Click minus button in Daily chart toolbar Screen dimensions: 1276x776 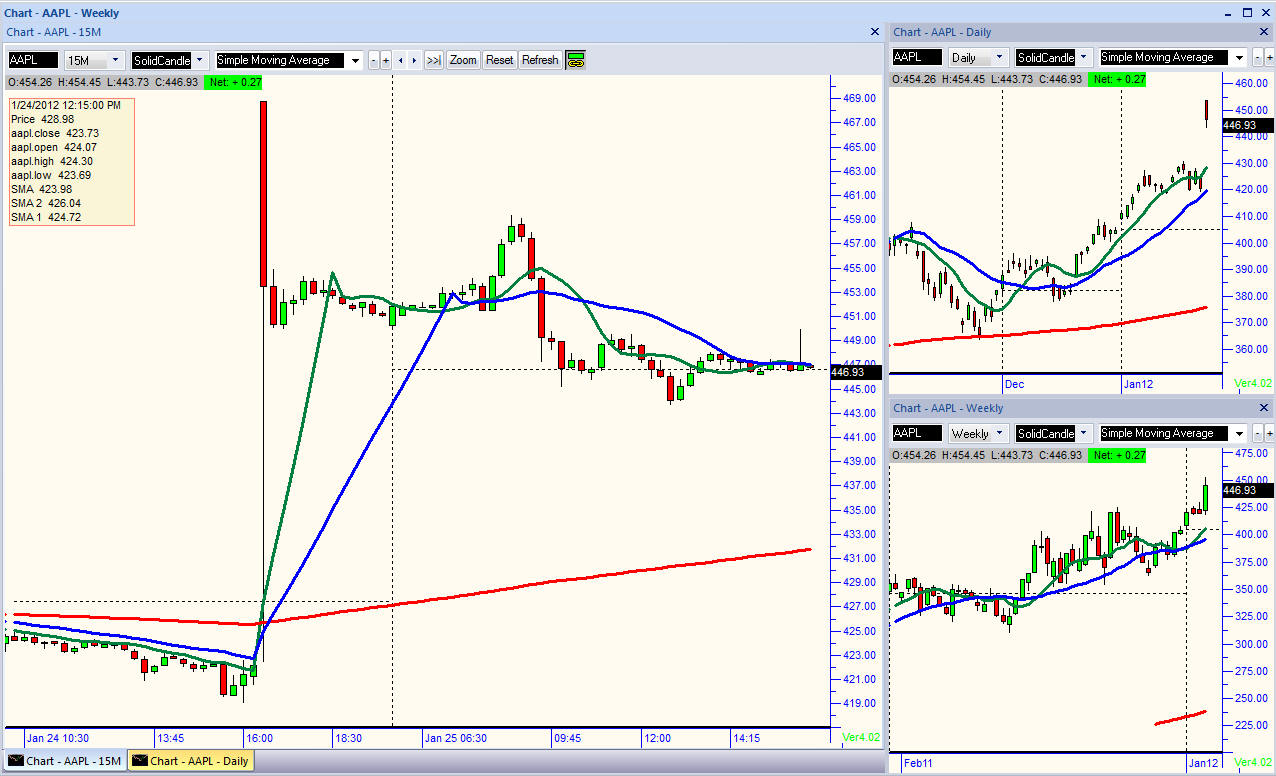pos(1257,57)
